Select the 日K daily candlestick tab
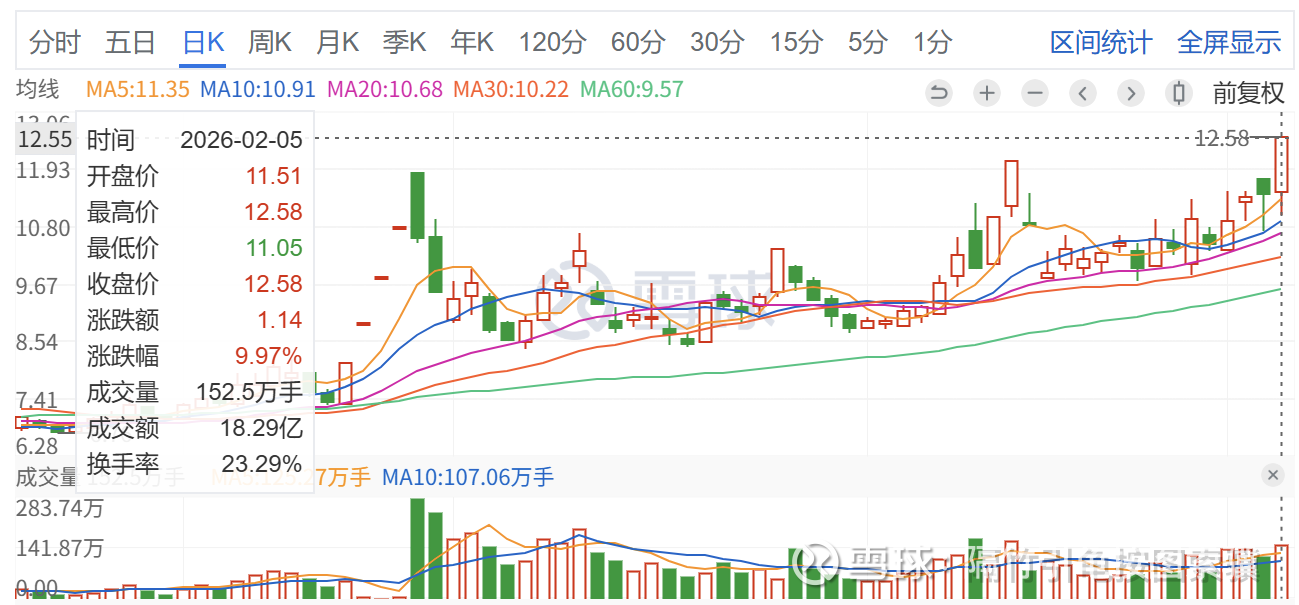 pyautogui.click(x=204, y=42)
